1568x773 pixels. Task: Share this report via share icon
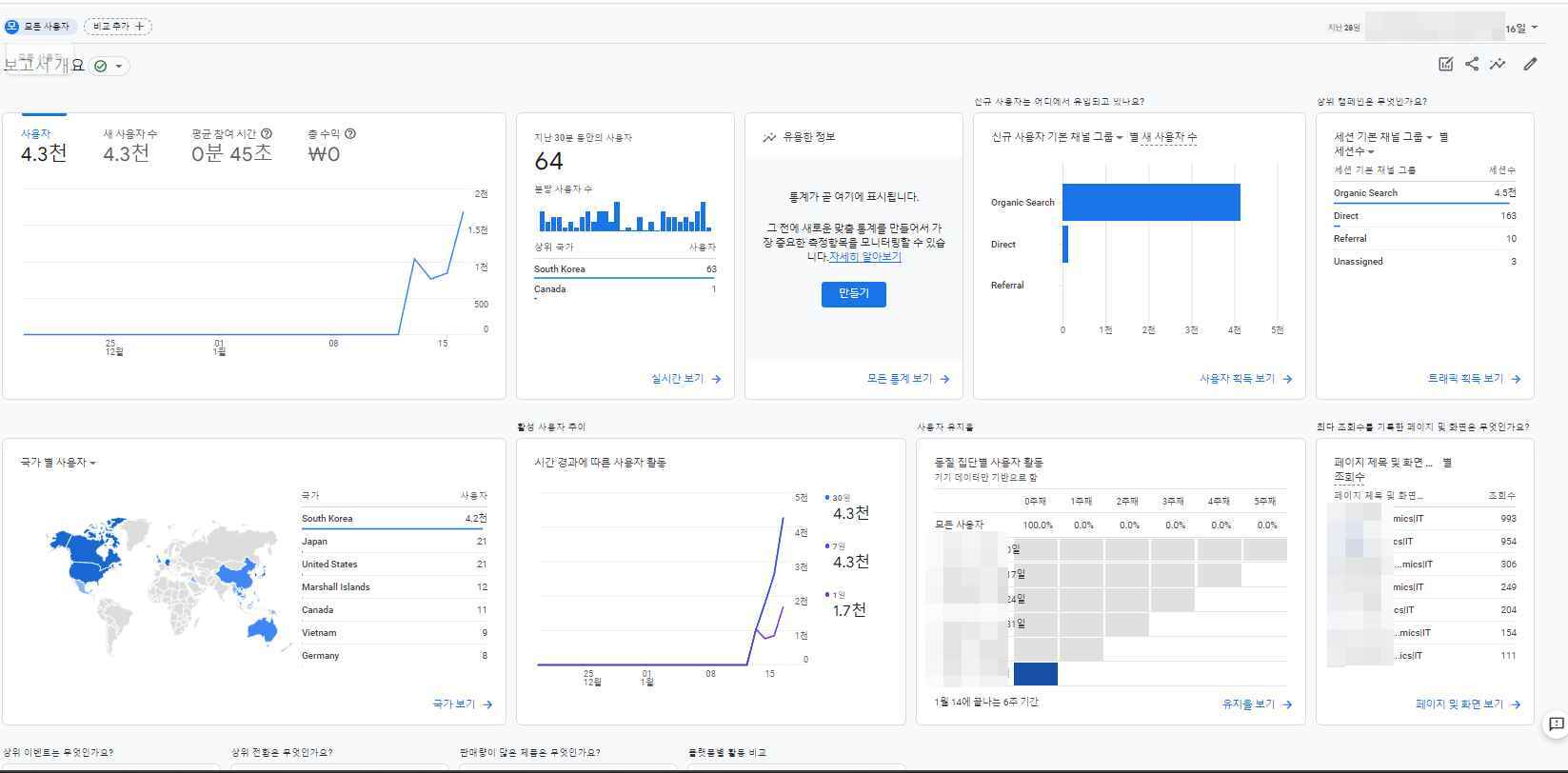click(x=1472, y=65)
